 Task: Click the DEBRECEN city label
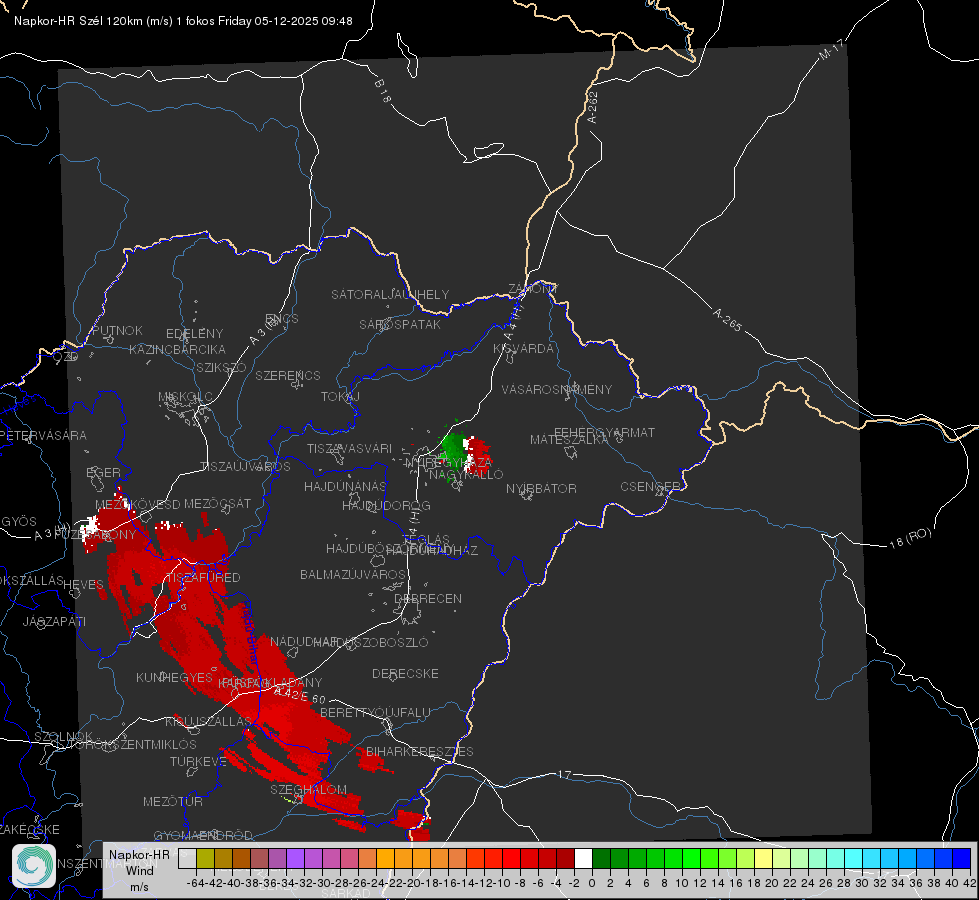428,598
